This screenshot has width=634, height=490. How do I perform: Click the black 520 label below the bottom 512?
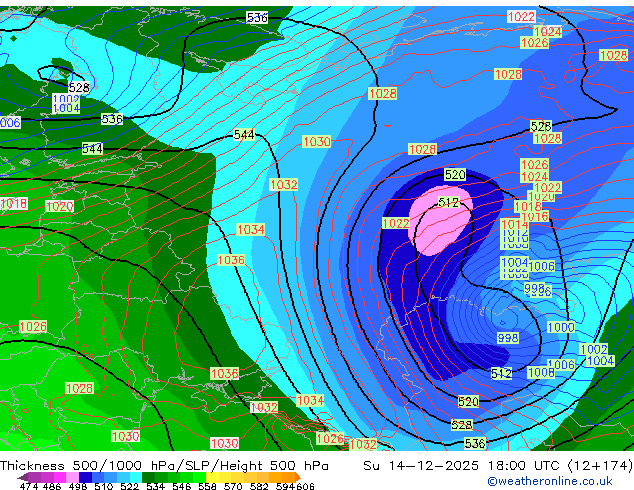point(468,401)
